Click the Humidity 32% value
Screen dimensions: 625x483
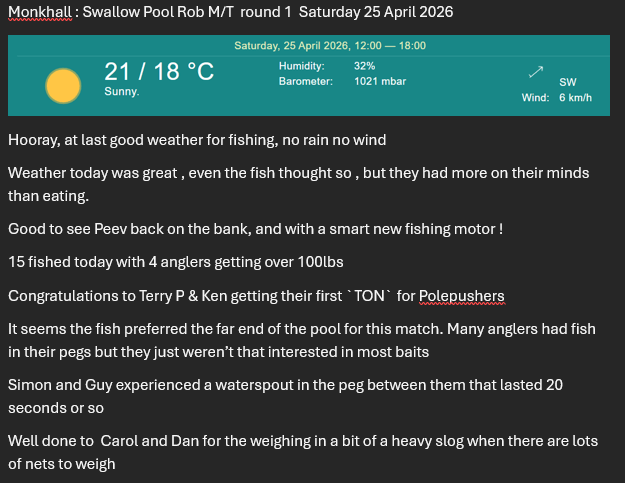365,65
